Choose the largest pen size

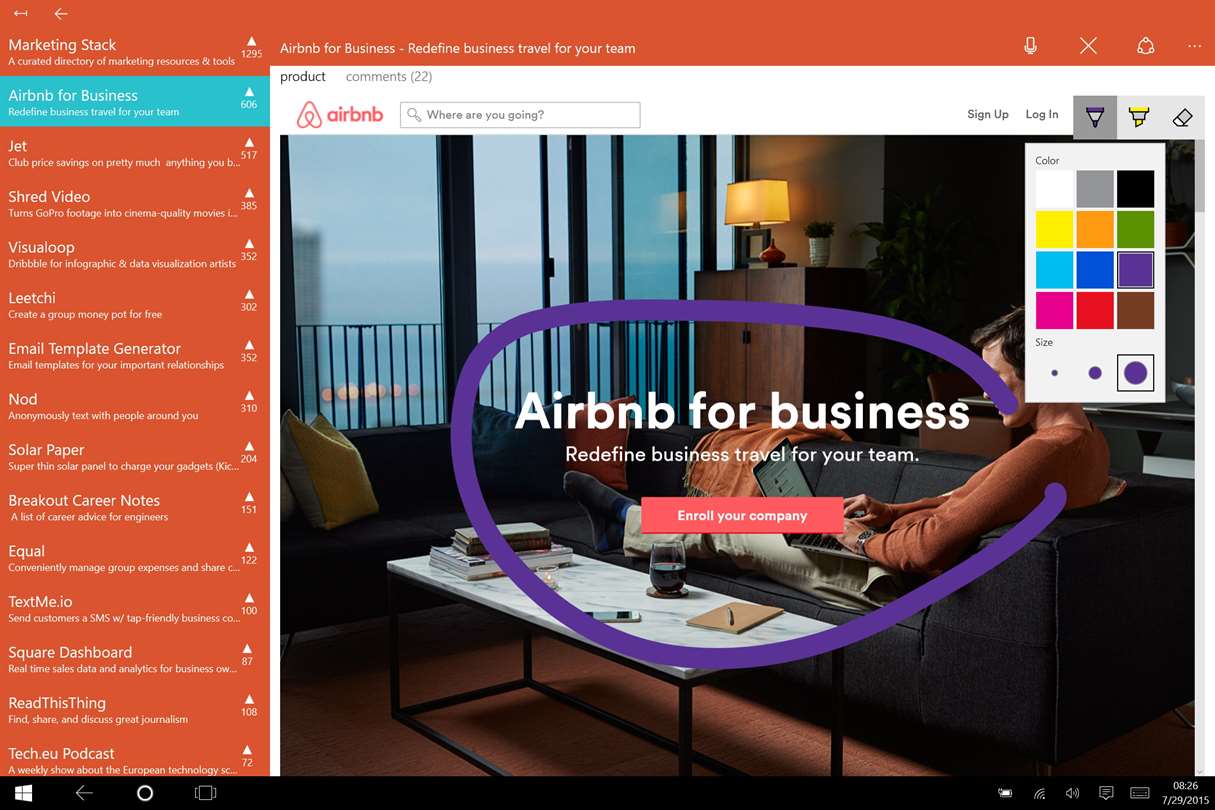(1136, 373)
